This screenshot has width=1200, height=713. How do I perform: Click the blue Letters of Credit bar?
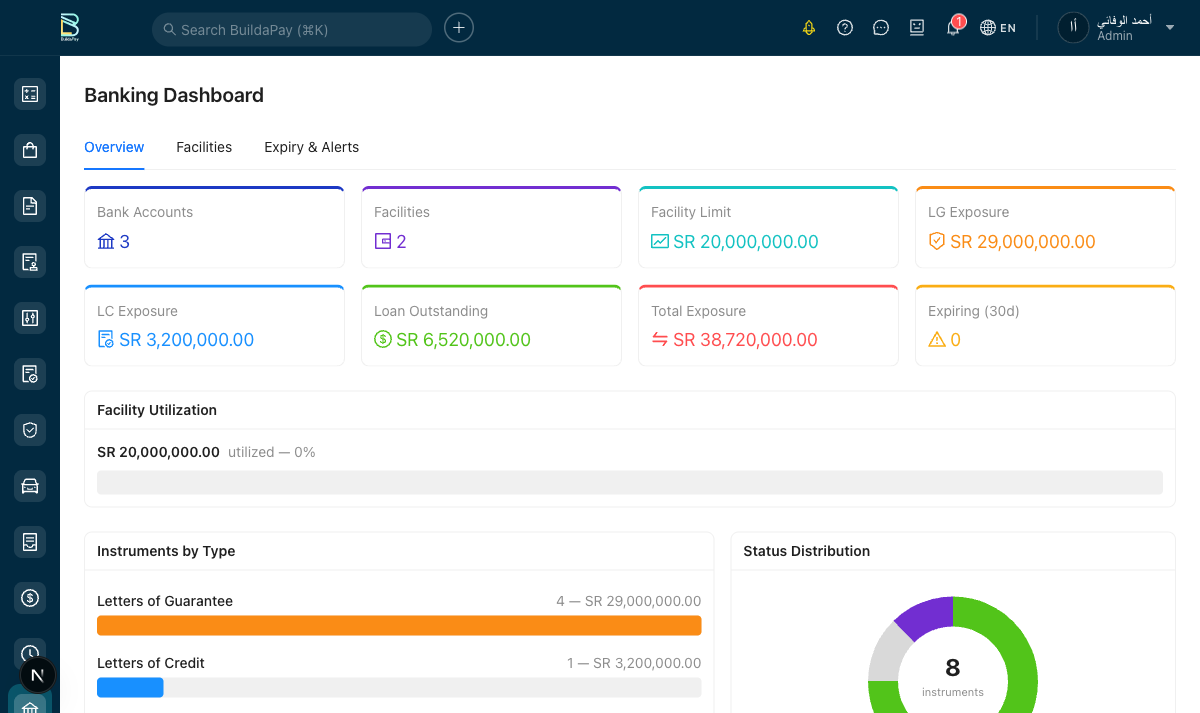(x=130, y=687)
